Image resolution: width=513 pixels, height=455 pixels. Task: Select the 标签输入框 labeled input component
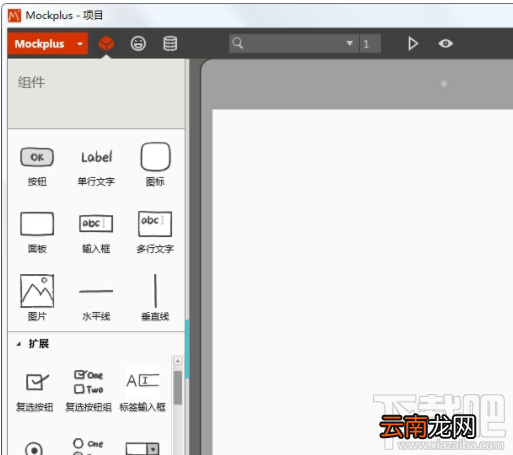pyautogui.click(x=142, y=390)
